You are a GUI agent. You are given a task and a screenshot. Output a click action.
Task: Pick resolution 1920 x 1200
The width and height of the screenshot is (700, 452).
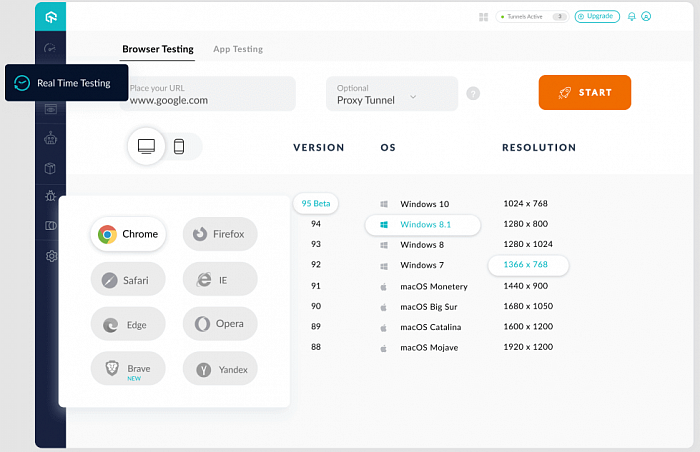point(528,347)
